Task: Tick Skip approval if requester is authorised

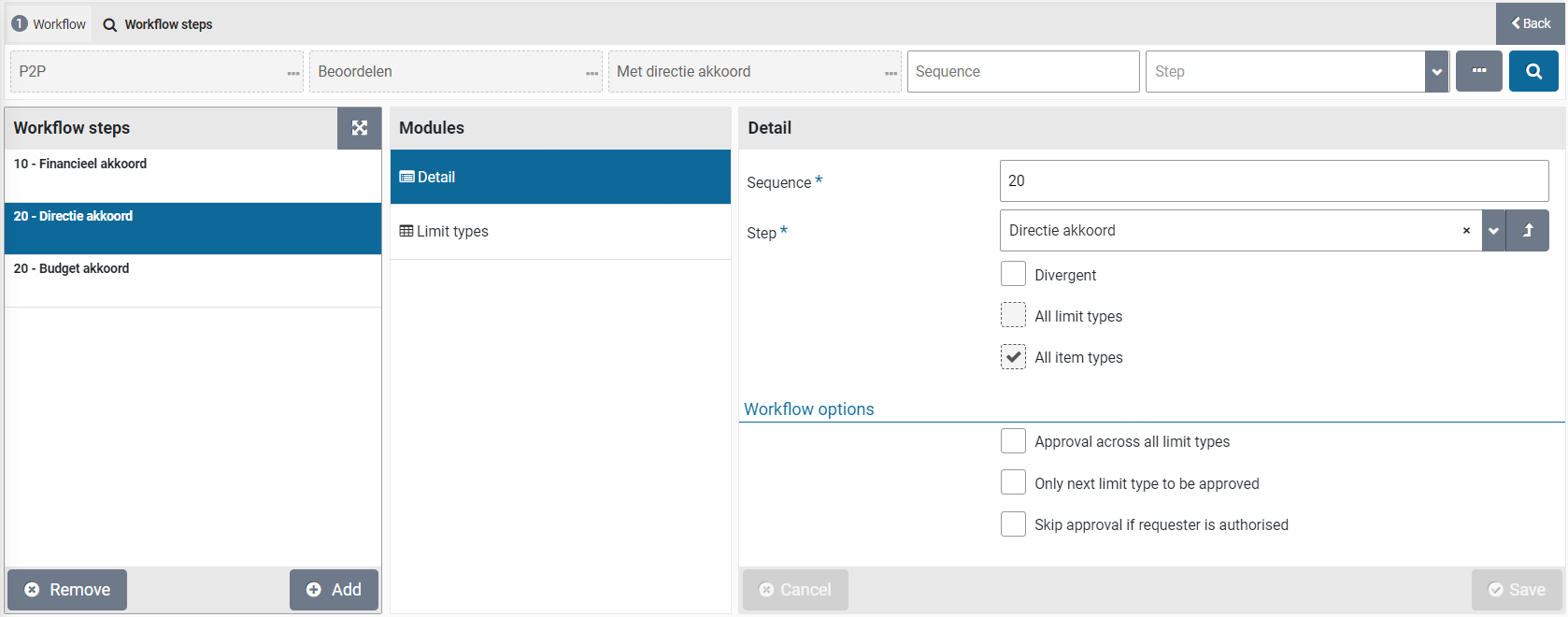Action: [x=1013, y=524]
